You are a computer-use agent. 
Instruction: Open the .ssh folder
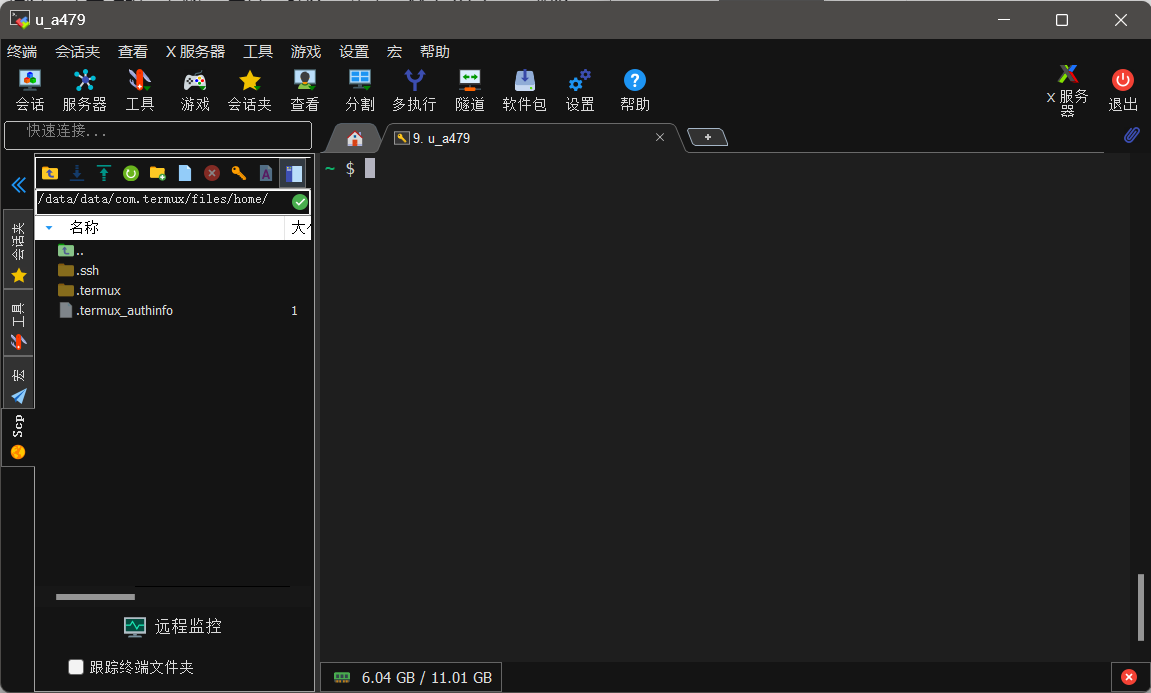(87, 271)
